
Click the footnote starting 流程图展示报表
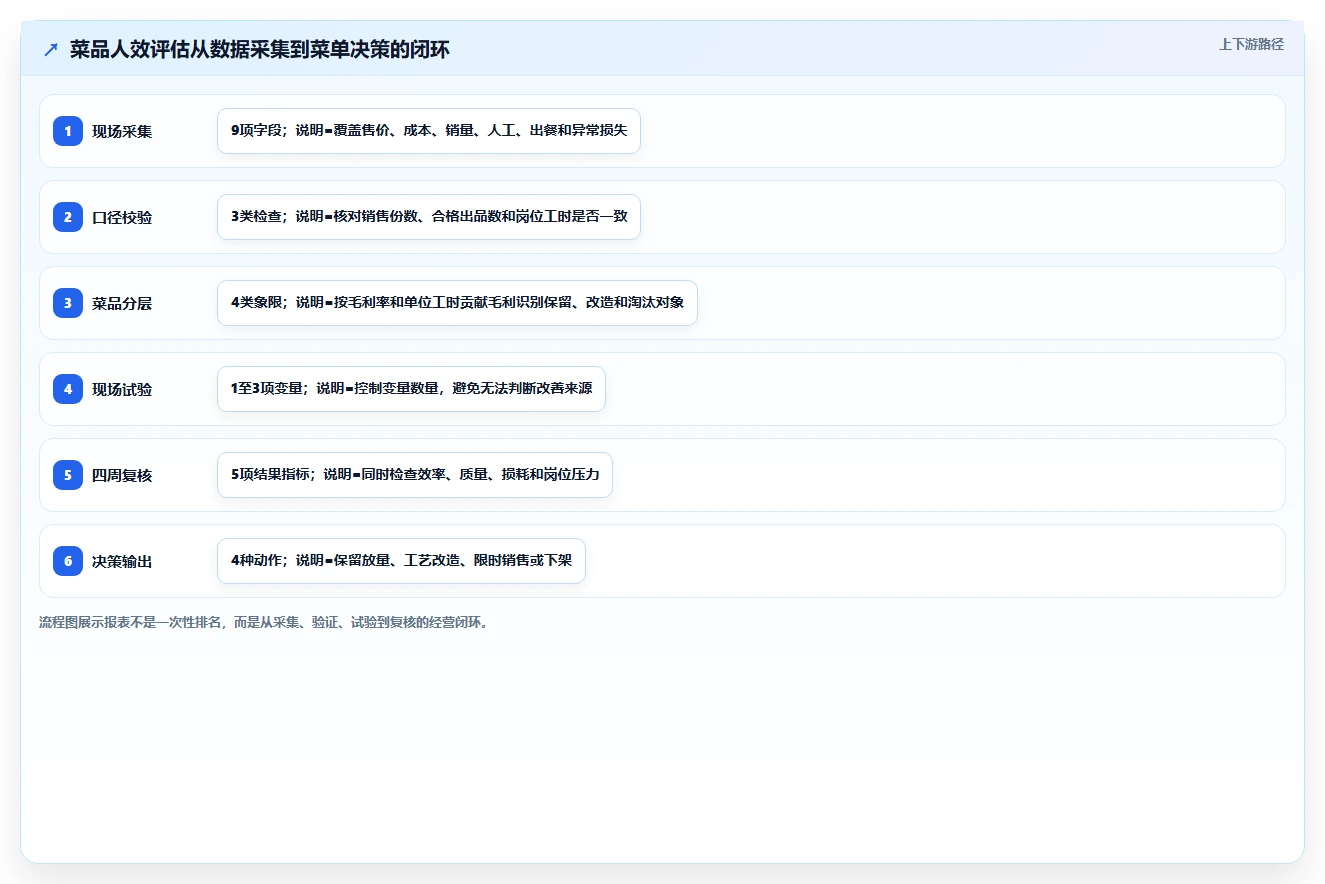tap(264, 622)
